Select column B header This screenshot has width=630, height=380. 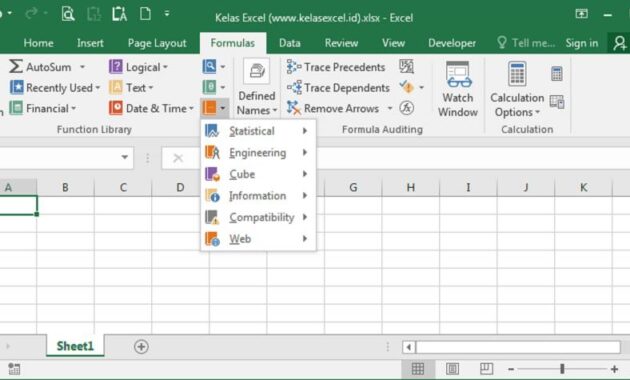pyautogui.click(x=65, y=187)
